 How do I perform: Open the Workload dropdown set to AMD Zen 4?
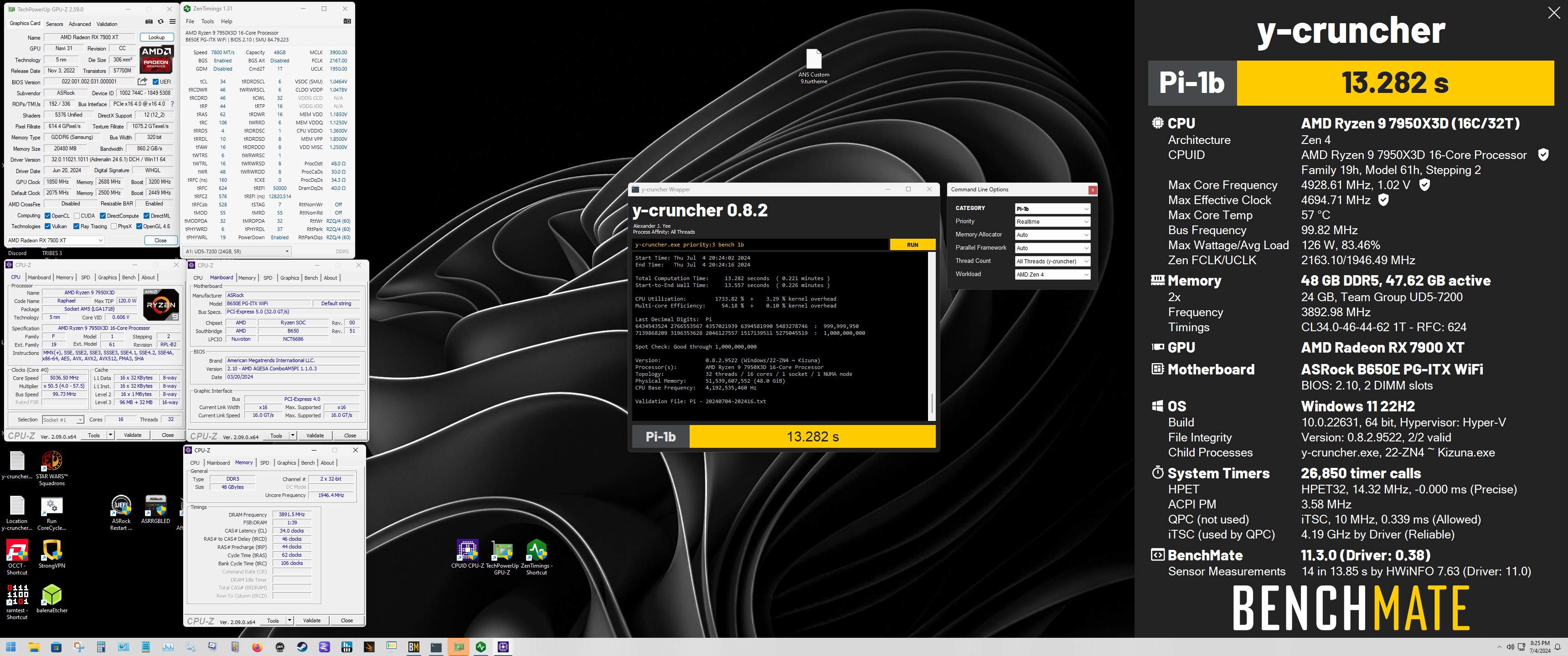[x=1052, y=274]
